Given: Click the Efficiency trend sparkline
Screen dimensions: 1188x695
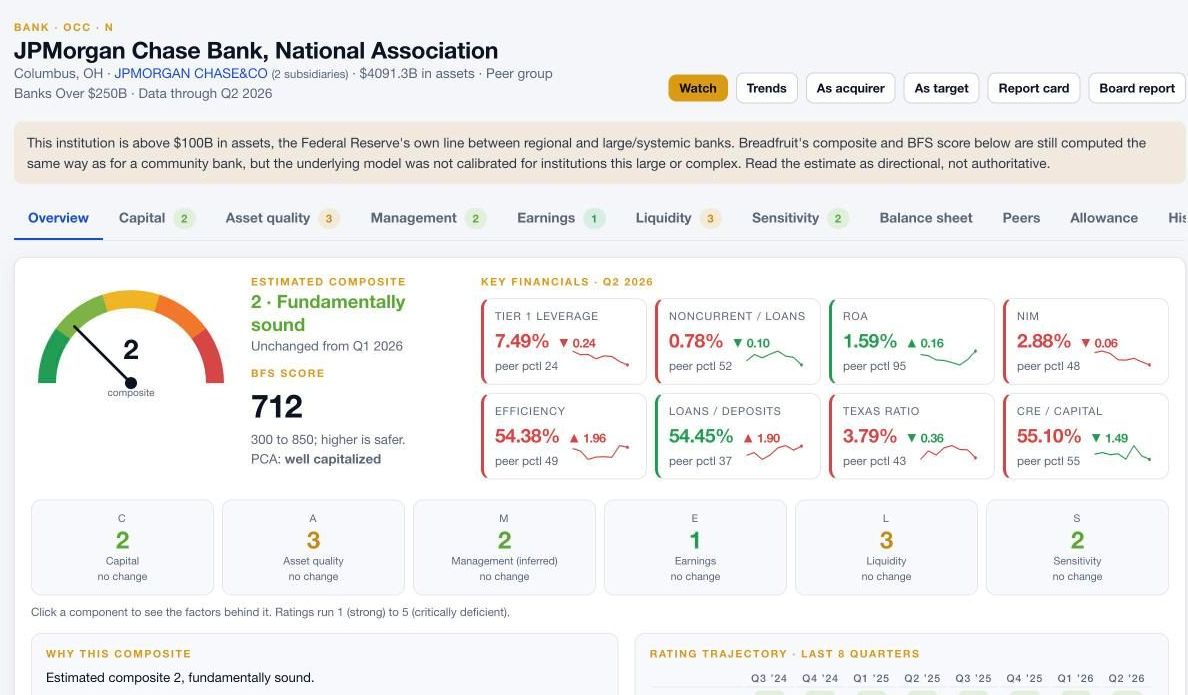Looking at the screenshot, I should click(600, 452).
